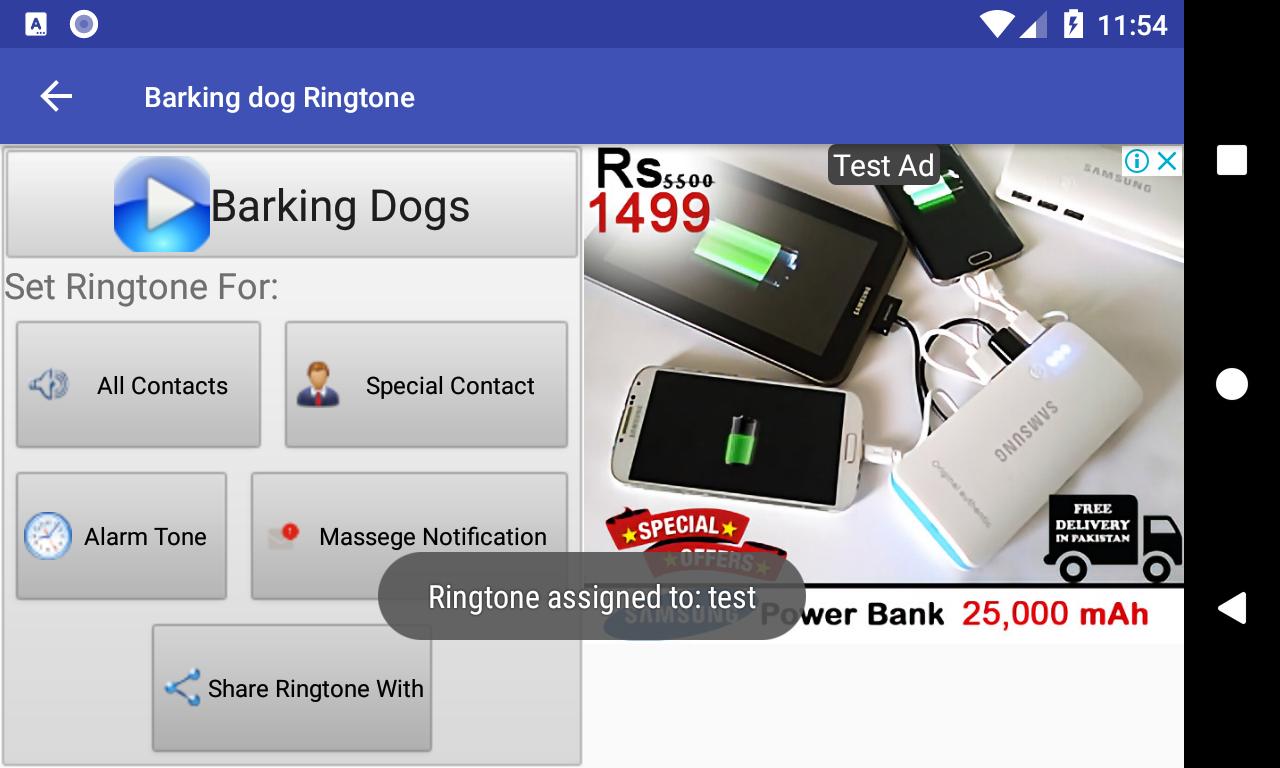This screenshot has height=768, width=1280.
Task: Tap the Power Bank 25,000 mAh ad text
Action: point(955,613)
